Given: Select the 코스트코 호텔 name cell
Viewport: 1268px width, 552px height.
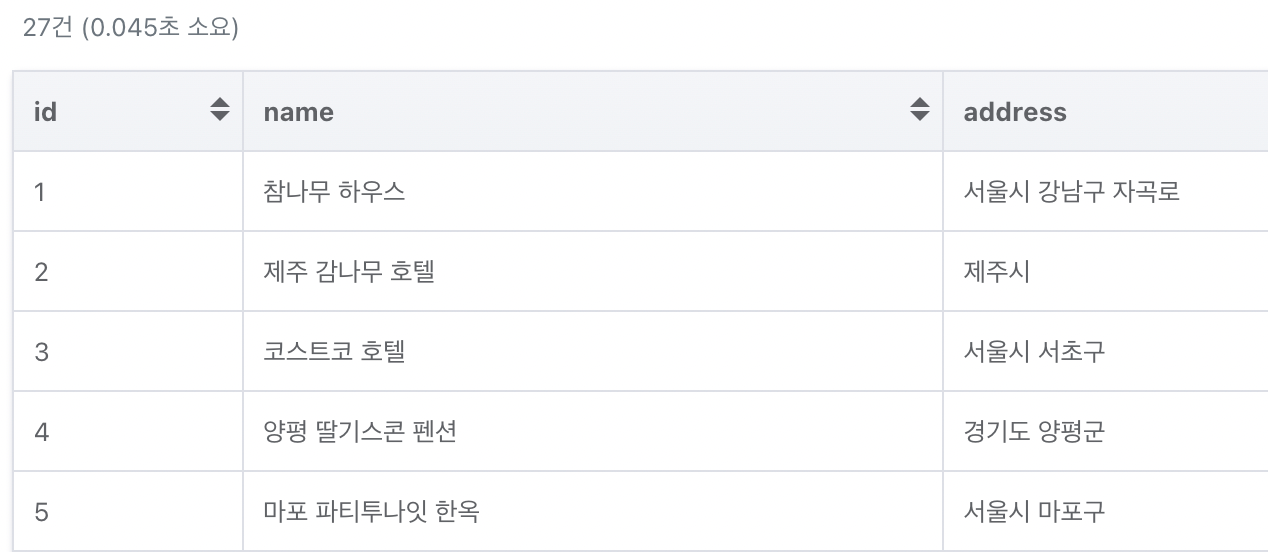Looking at the screenshot, I should [593, 351].
